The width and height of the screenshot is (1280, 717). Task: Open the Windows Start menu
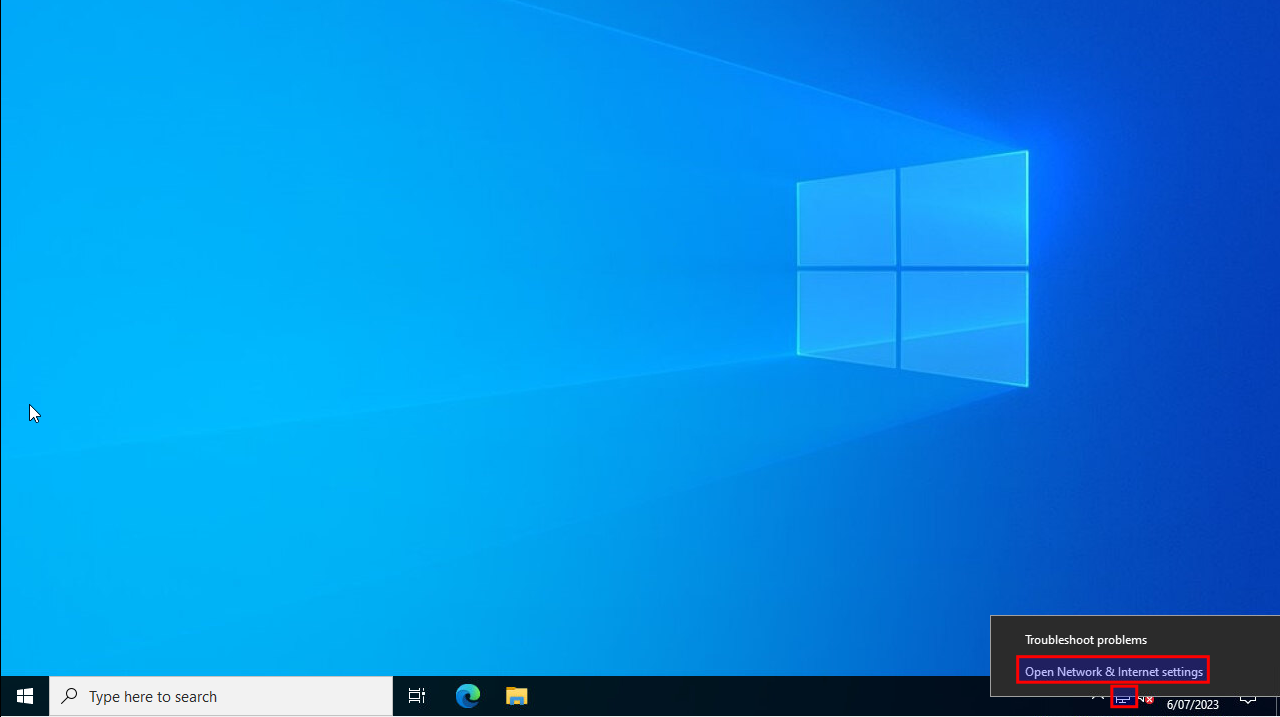click(x=24, y=696)
